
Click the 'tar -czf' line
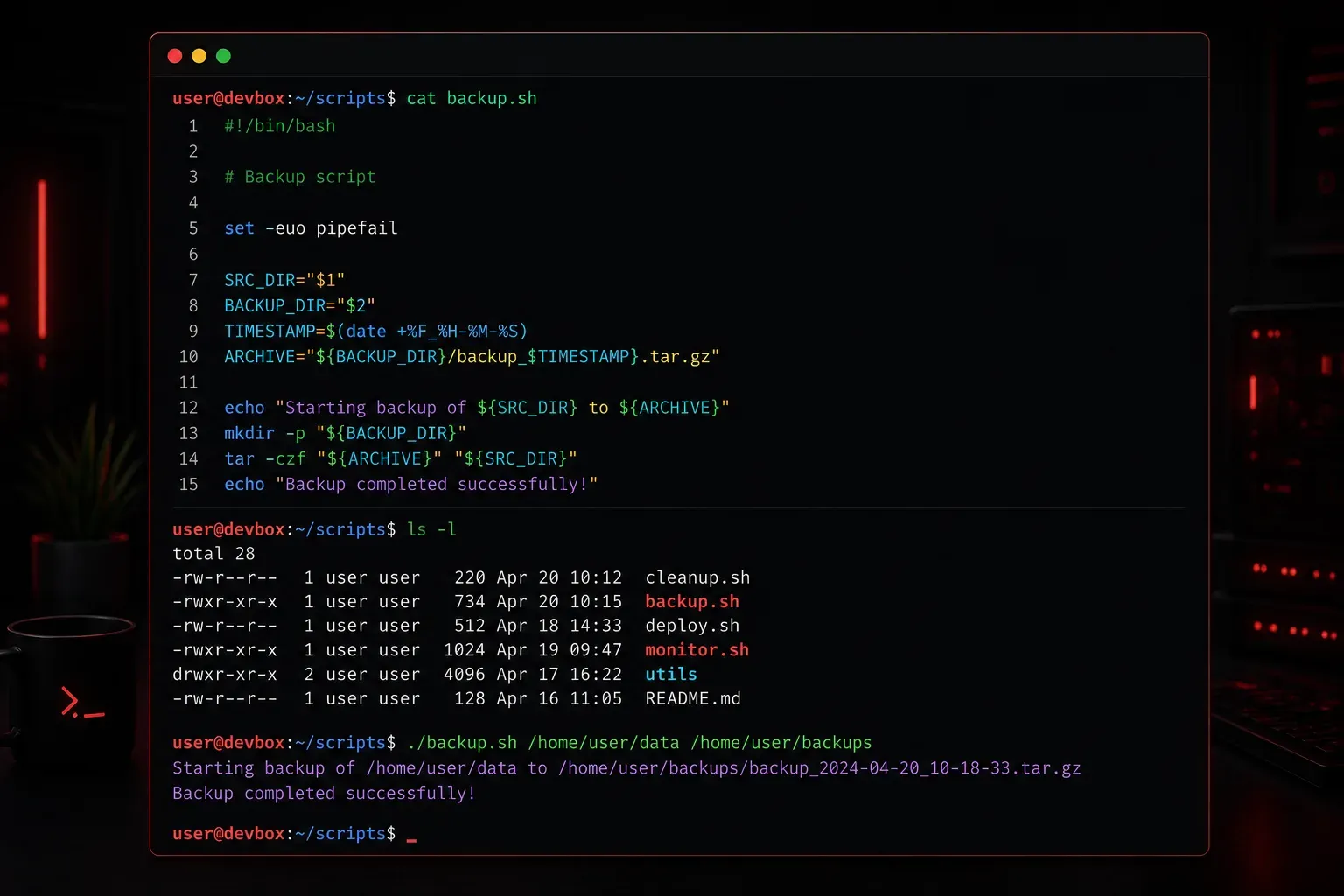tap(401, 458)
